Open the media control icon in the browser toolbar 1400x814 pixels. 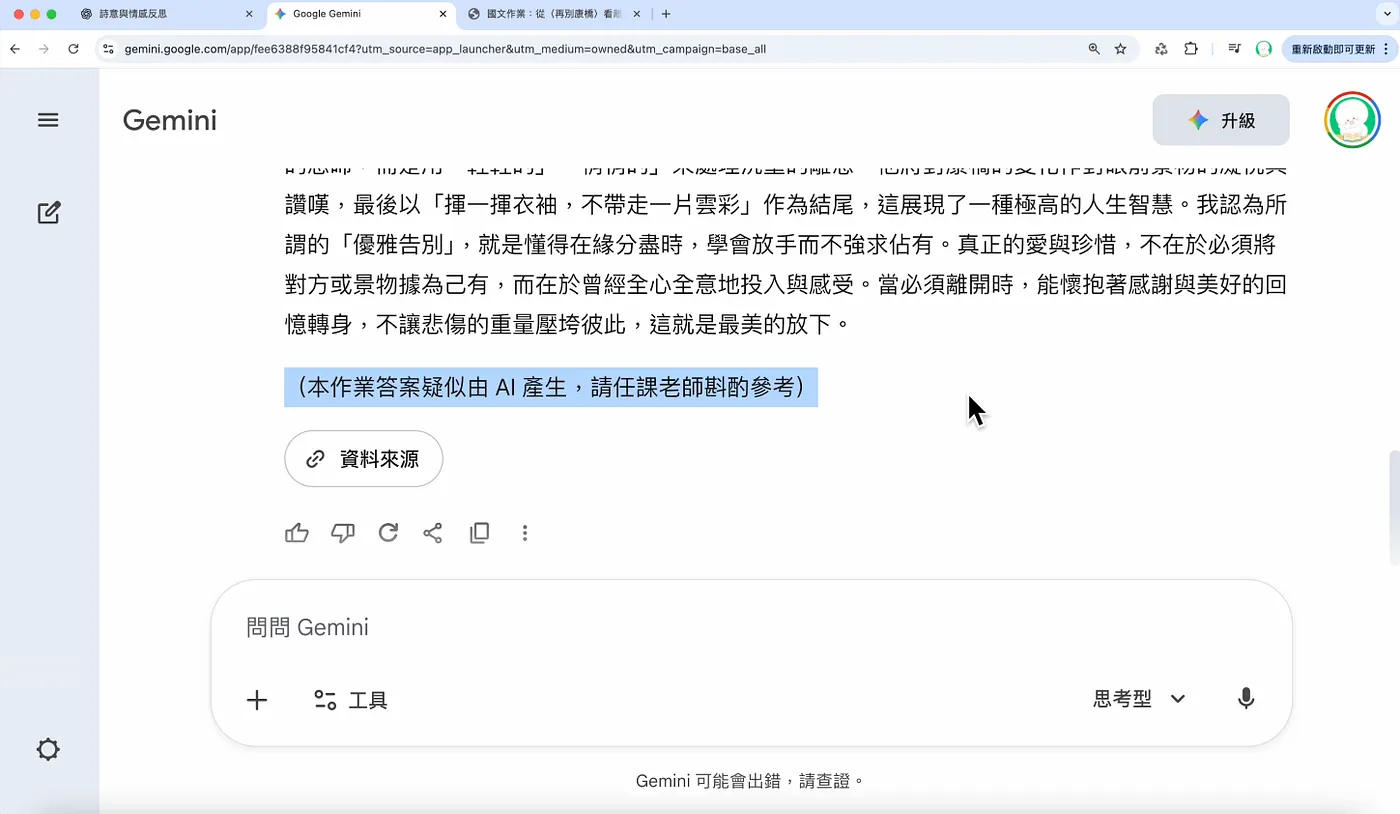coord(1235,48)
